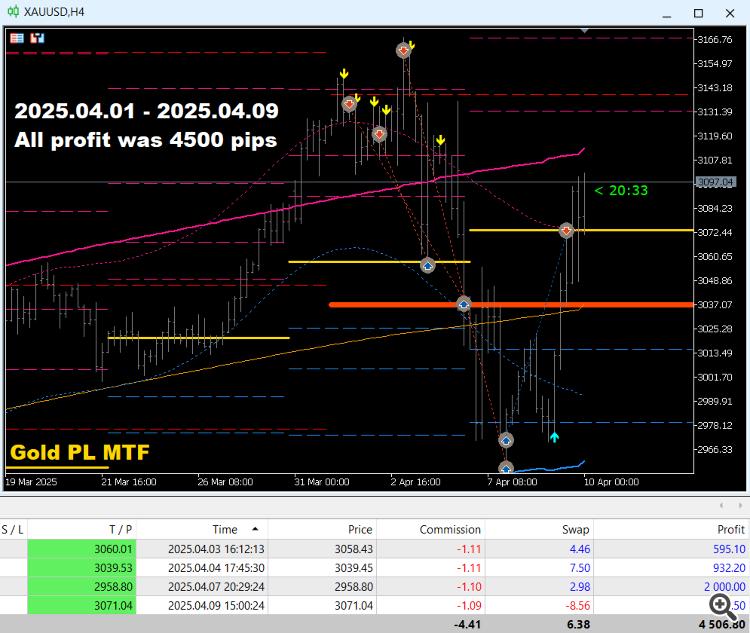The width and height of the screenshot is (750, 633).
Task: Sort by the T / P column header
Action: (x=82, y=529)
